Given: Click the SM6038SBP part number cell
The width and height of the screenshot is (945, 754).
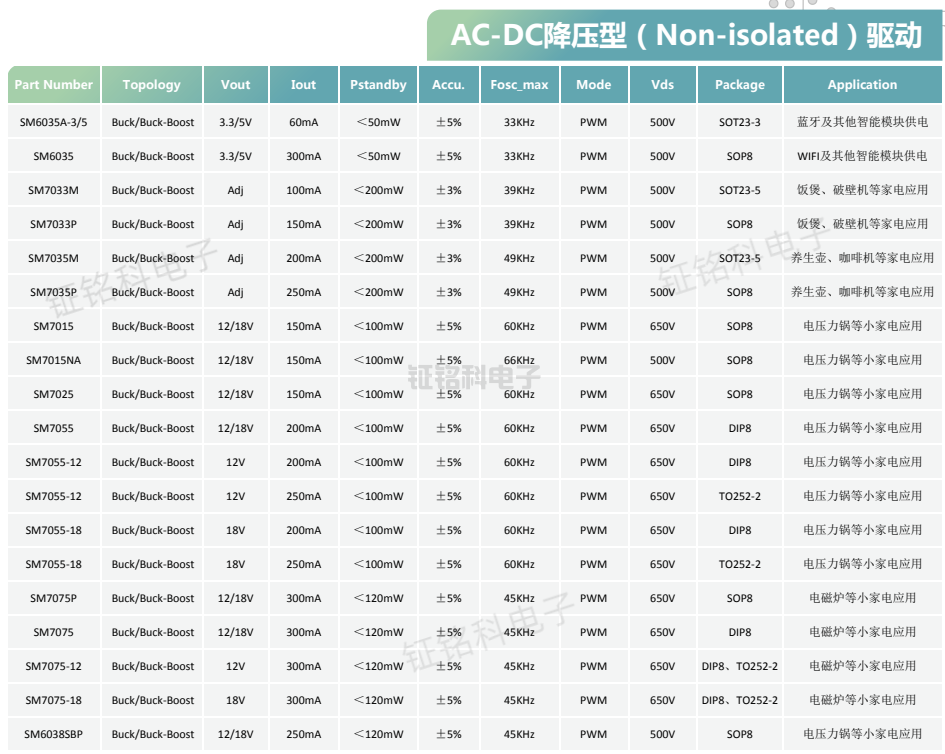Looking at the screenshot, I should coord(54,734).
